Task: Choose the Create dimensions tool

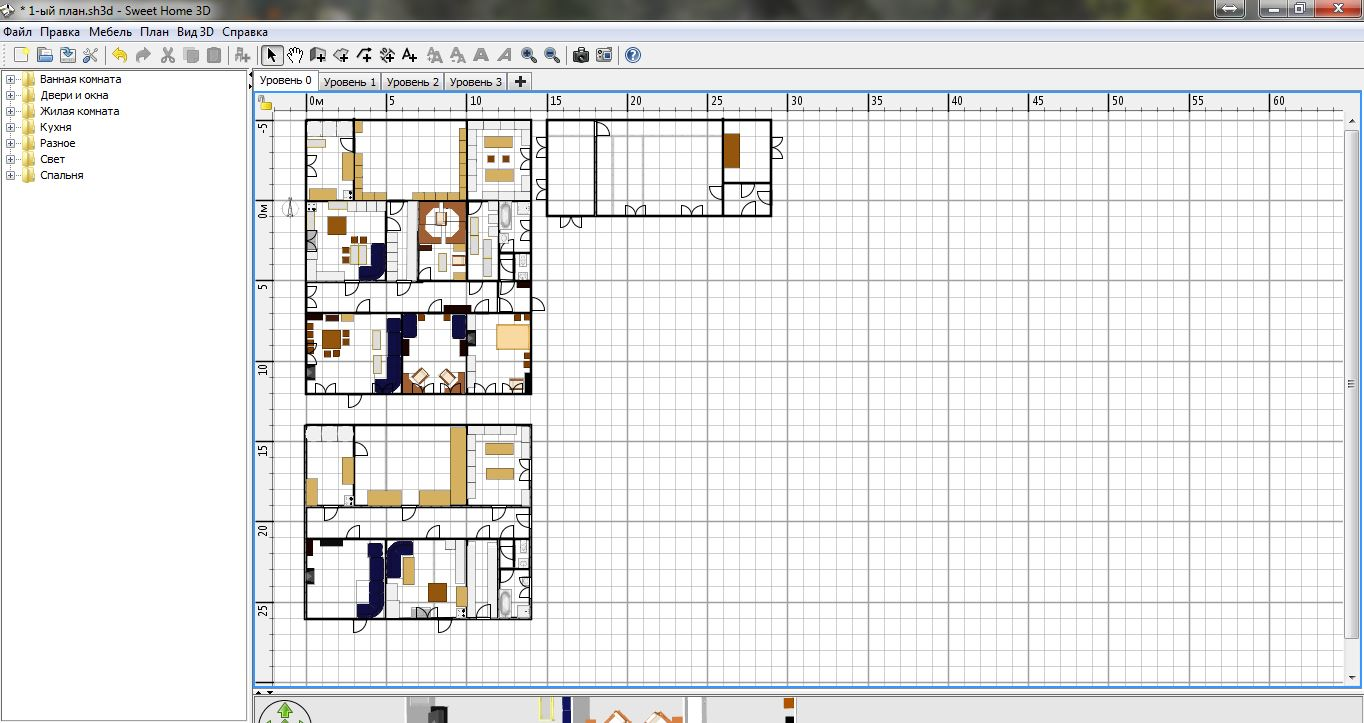Action: [387, 55]
